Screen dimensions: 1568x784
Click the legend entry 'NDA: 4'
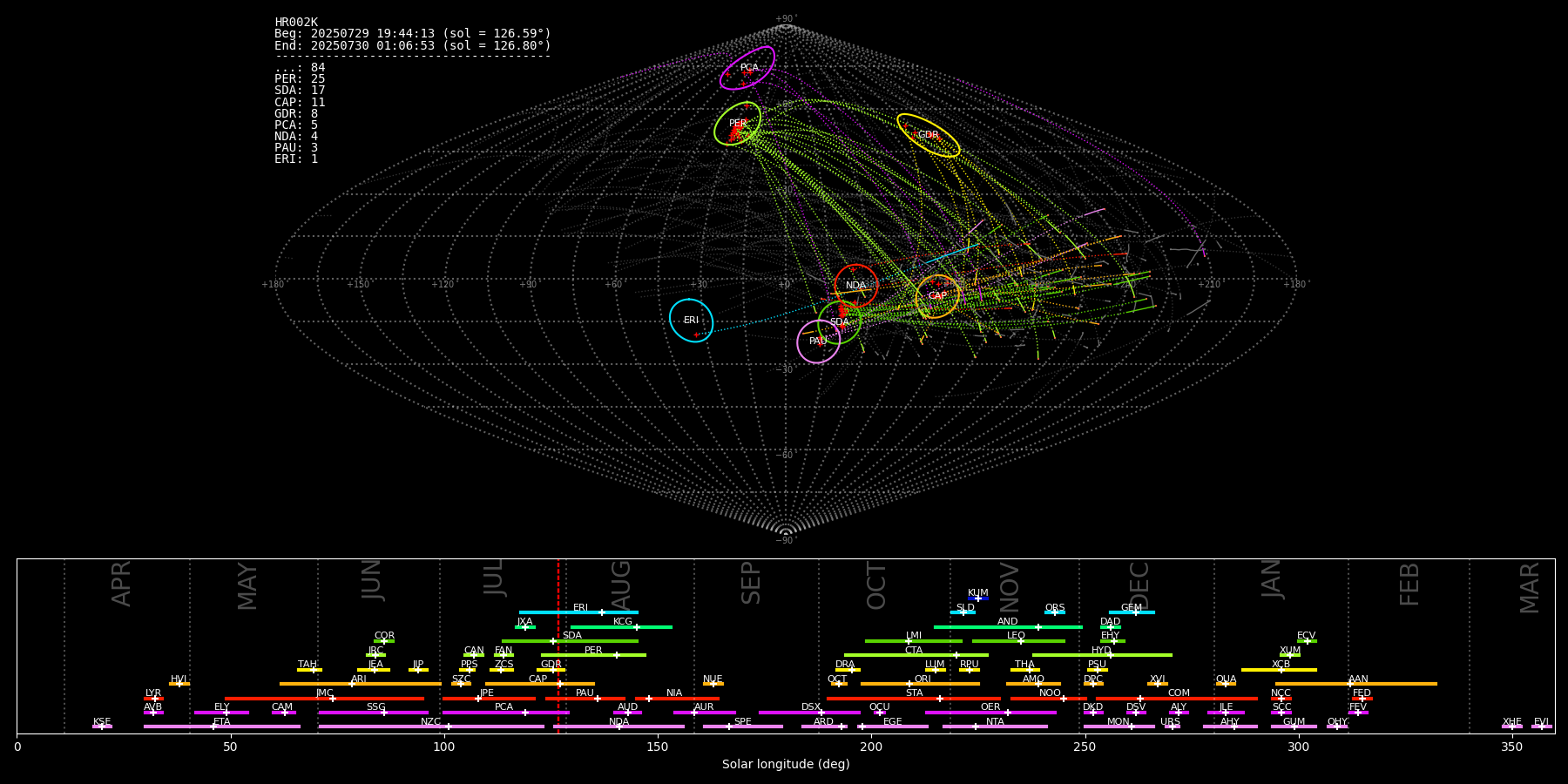coord(296,136)
